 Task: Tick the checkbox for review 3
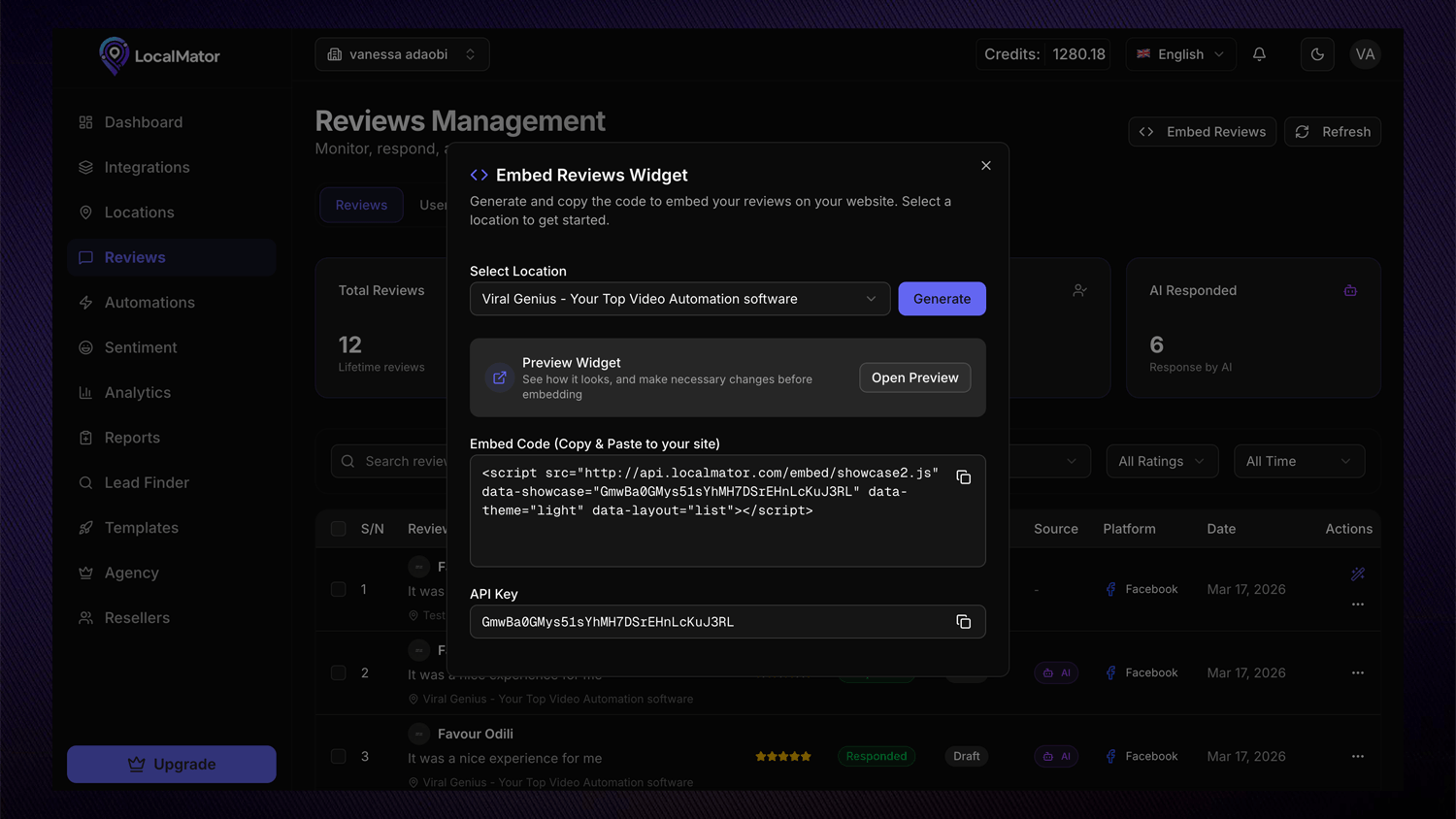pos(339,756)
